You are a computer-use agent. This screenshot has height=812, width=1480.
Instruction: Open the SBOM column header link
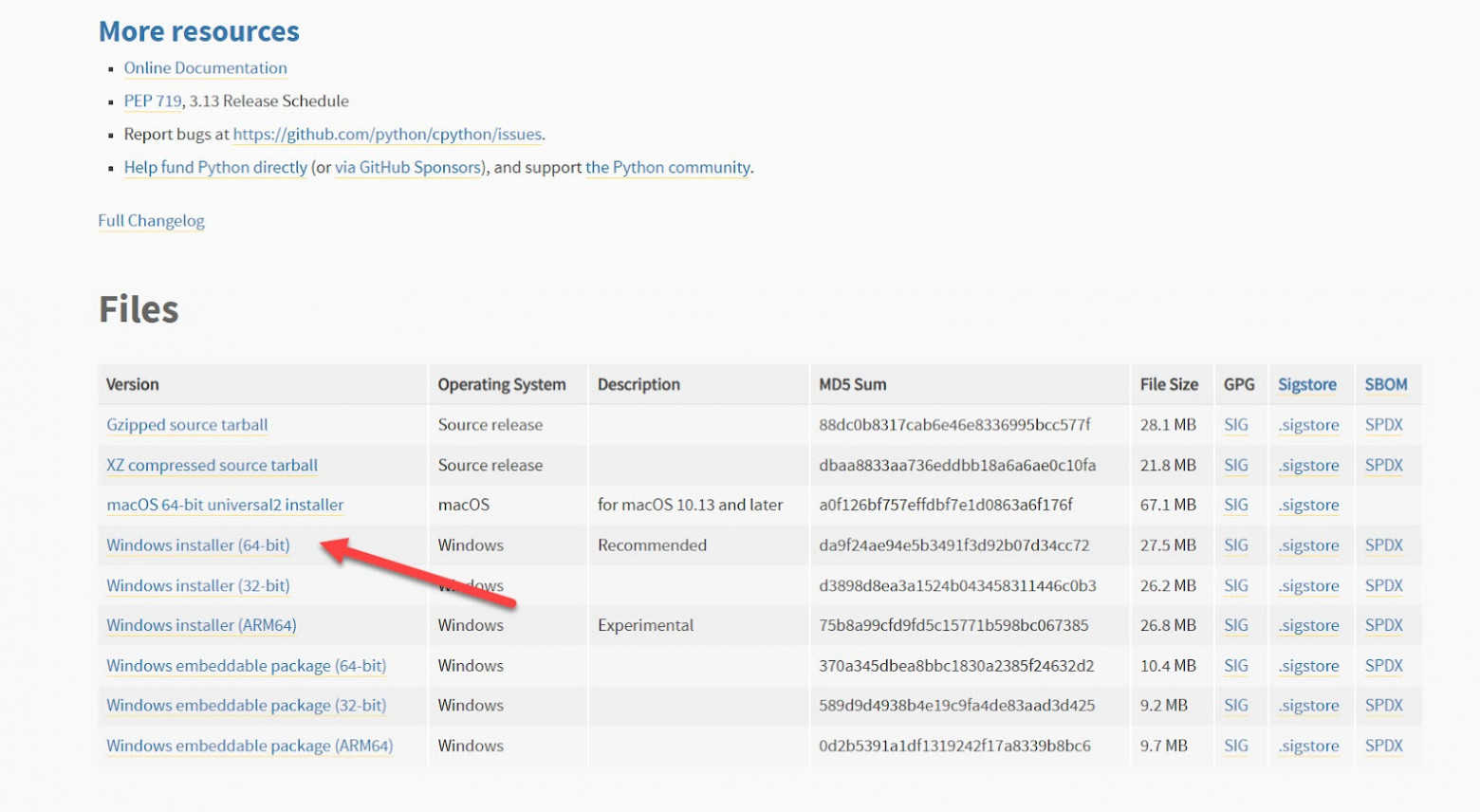[1385, 385]
